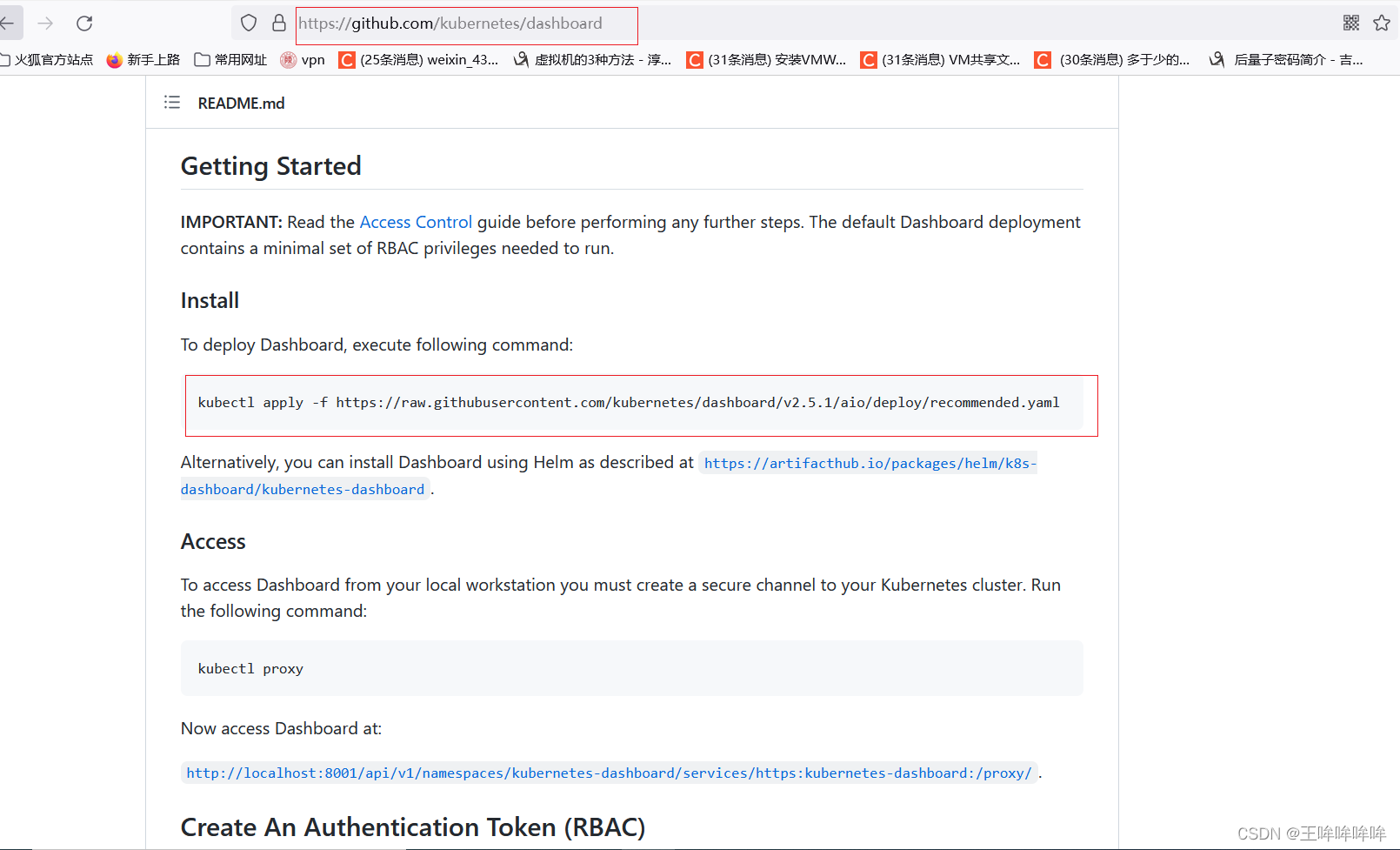Click the README.md file title
The image size is (1400, 850).
point(241,104)
